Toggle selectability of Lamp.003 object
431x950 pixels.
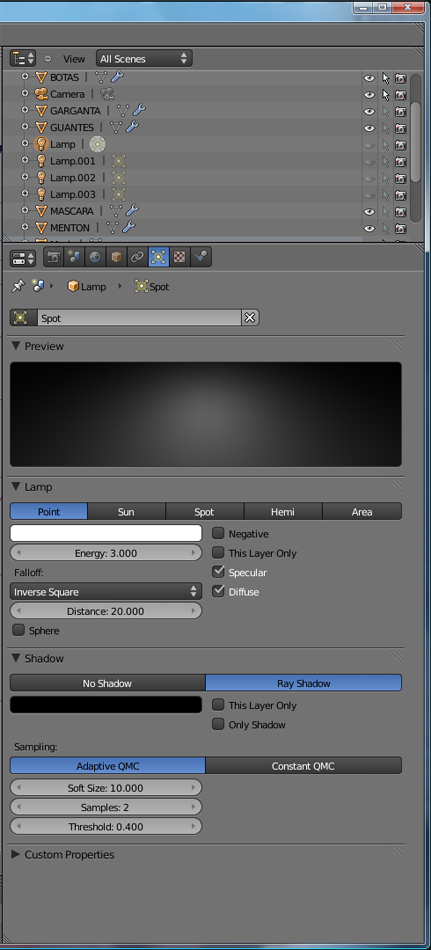click(x=386, y=195)
